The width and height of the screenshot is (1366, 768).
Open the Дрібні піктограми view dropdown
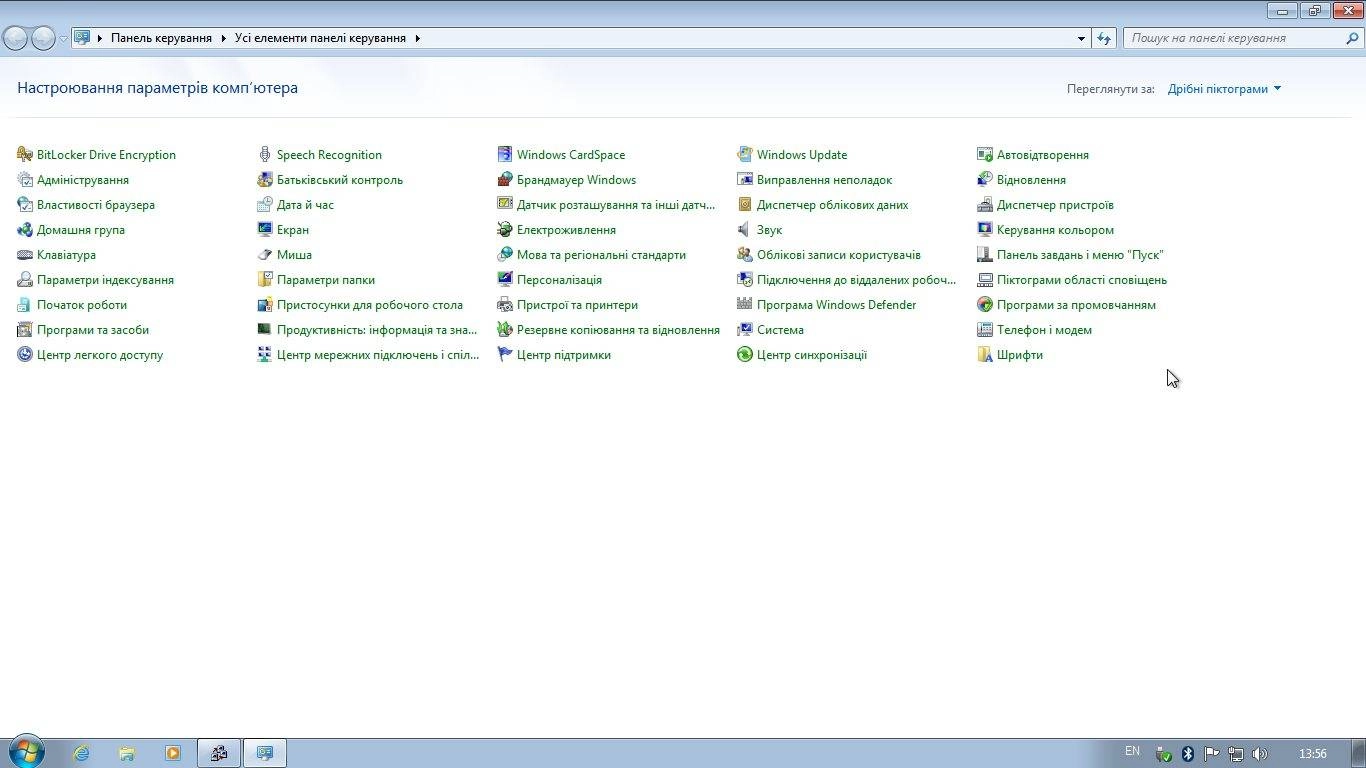point(1224,89)
